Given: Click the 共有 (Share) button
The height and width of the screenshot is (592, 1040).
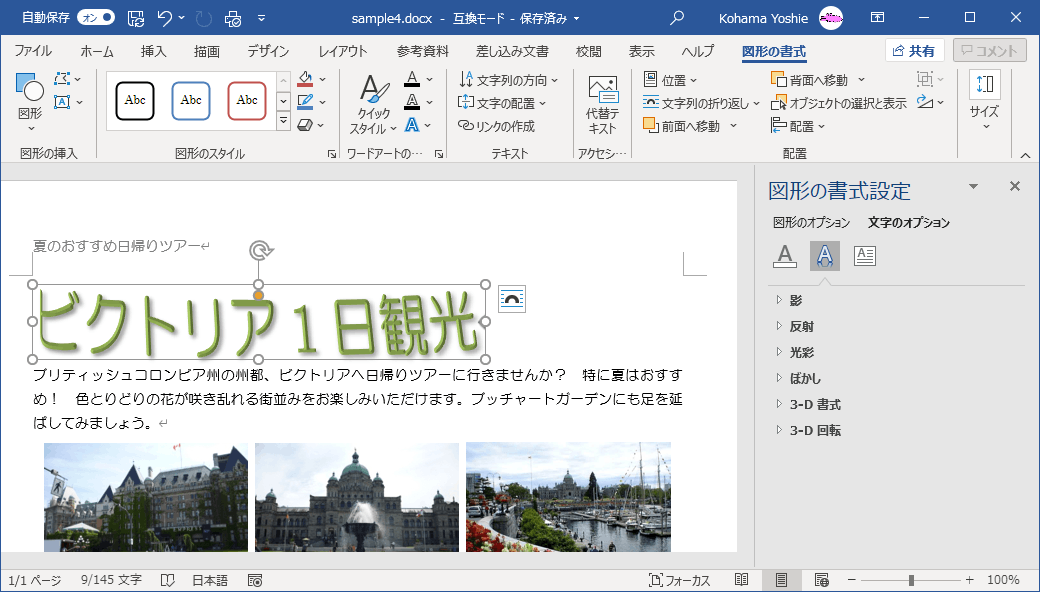Looking at the screenshot, I should (x=914, y=51).
